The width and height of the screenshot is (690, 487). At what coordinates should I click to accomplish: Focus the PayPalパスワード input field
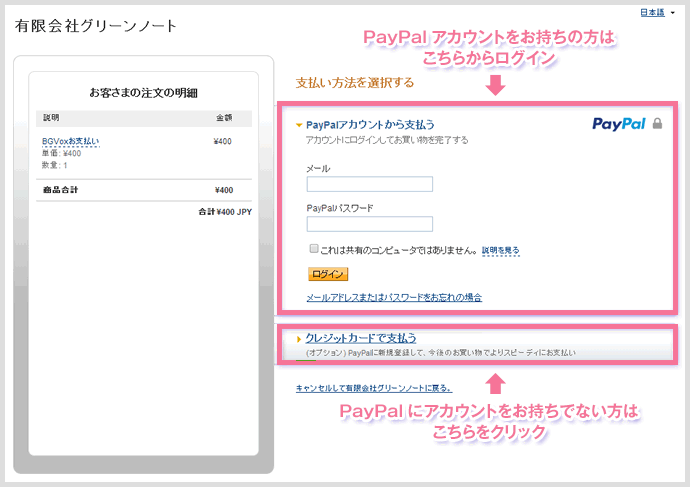pos(369,224)
